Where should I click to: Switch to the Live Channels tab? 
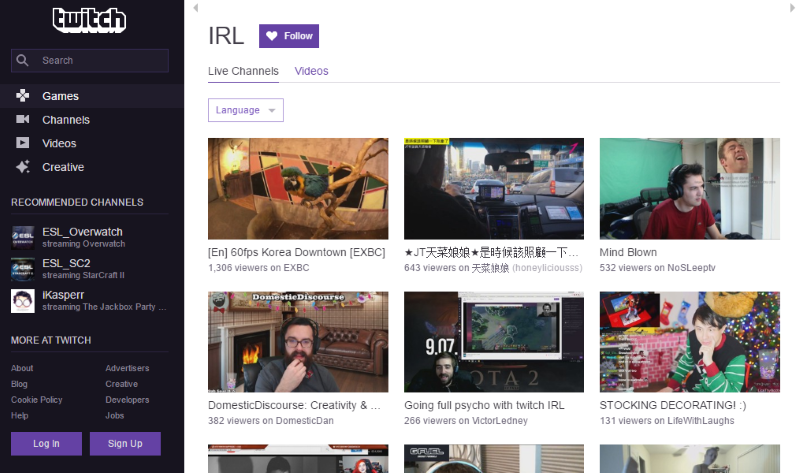(x=243, y=71)
